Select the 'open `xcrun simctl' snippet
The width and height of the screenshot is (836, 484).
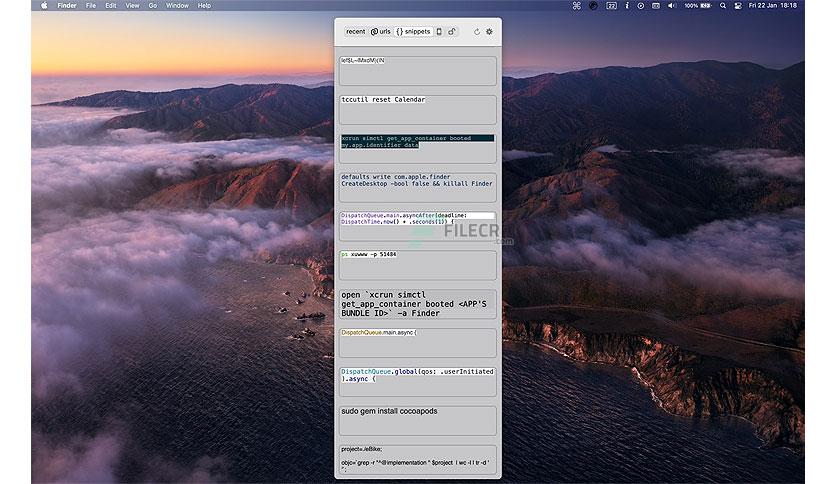417,304
